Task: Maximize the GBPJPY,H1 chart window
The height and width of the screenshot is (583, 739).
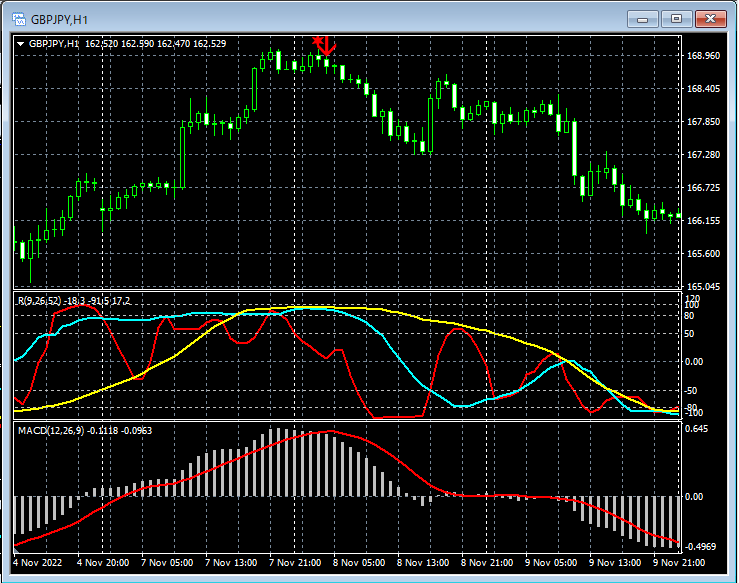Action: (676, 18)
